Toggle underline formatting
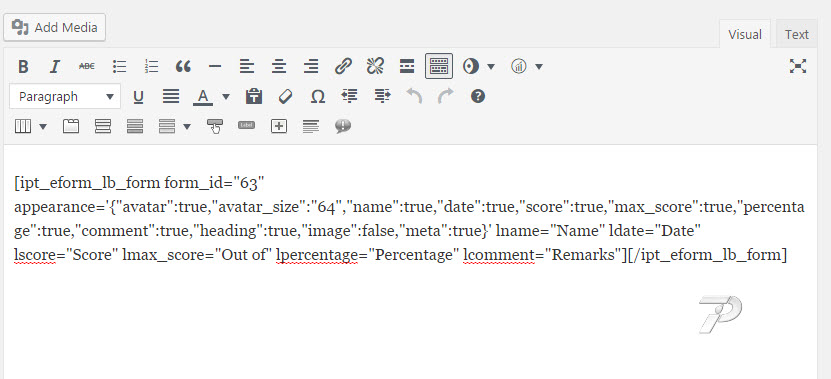Image resolution: width=831 pixels, height=379 pixels. coord(138,96)
